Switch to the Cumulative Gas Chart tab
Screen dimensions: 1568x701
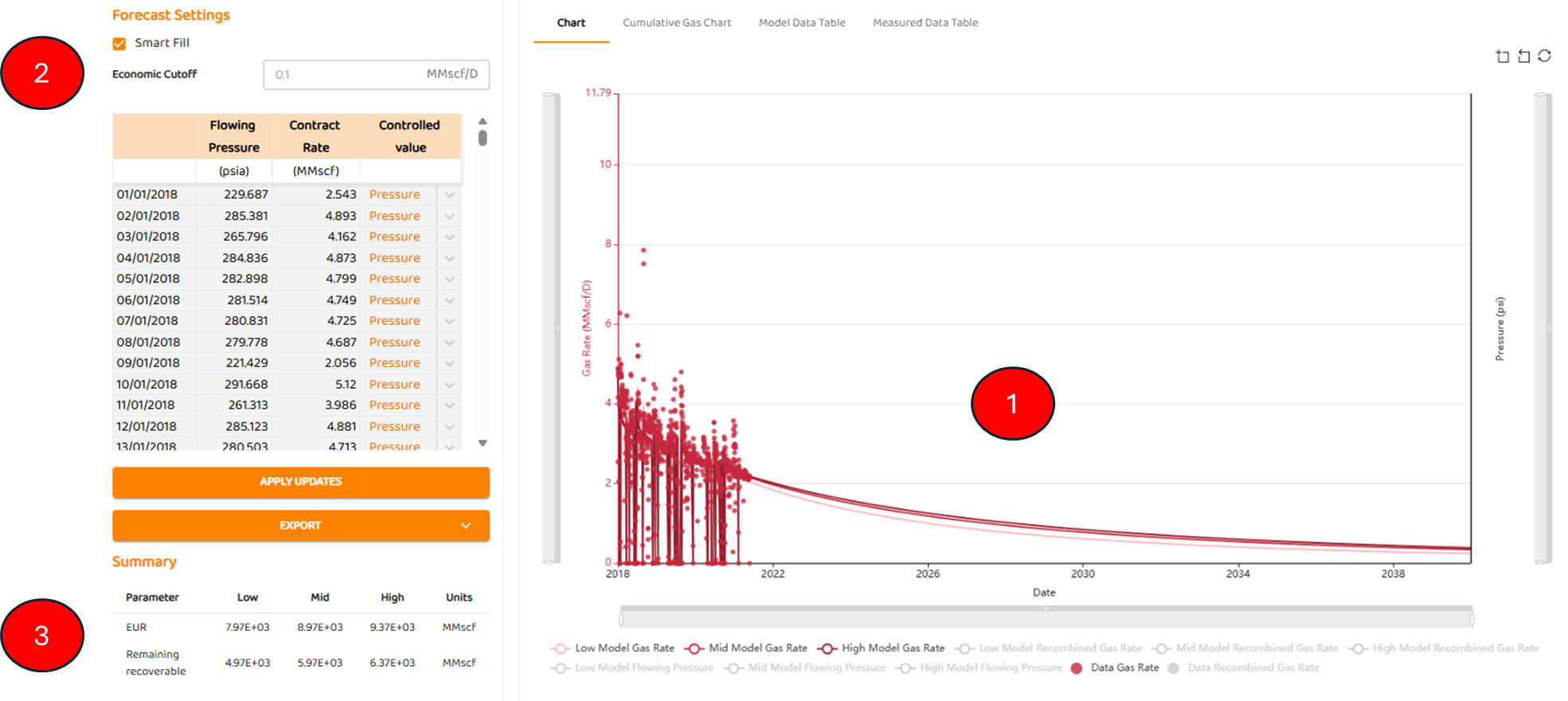coord(676,23)
